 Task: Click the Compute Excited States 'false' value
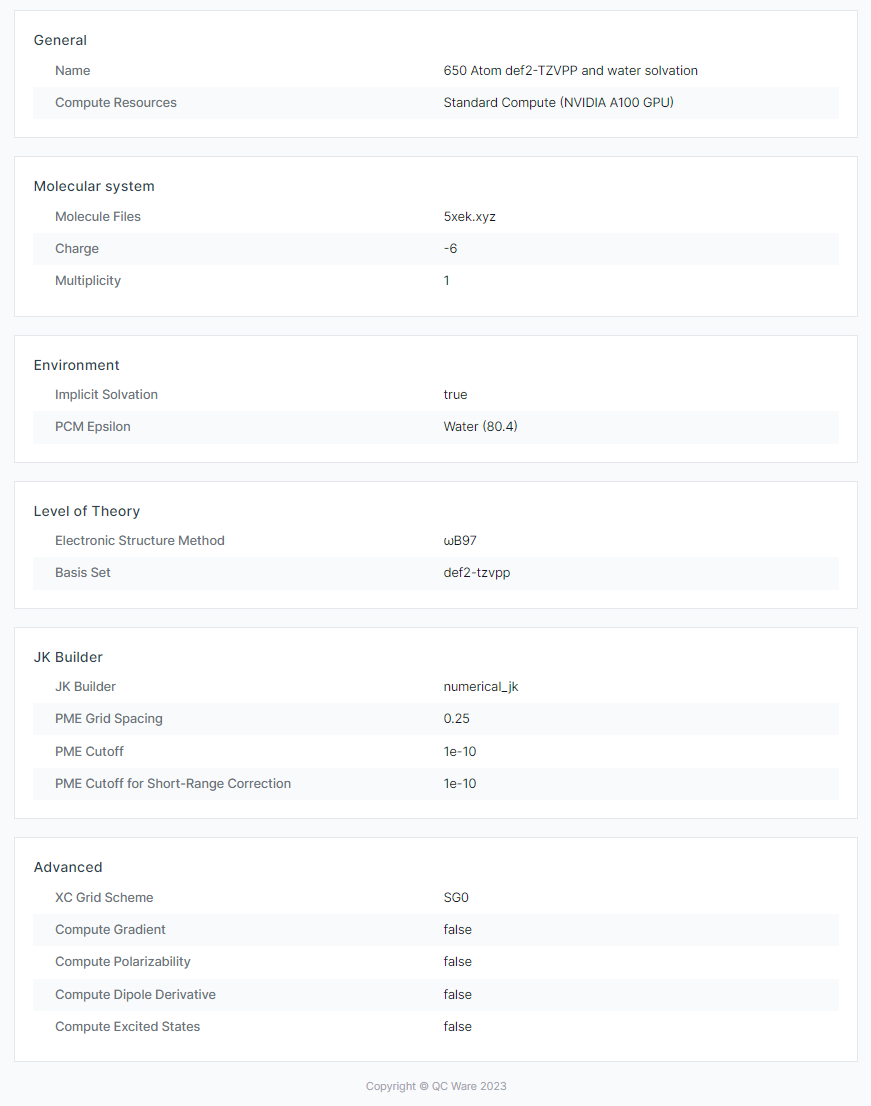pos(457,1027)
